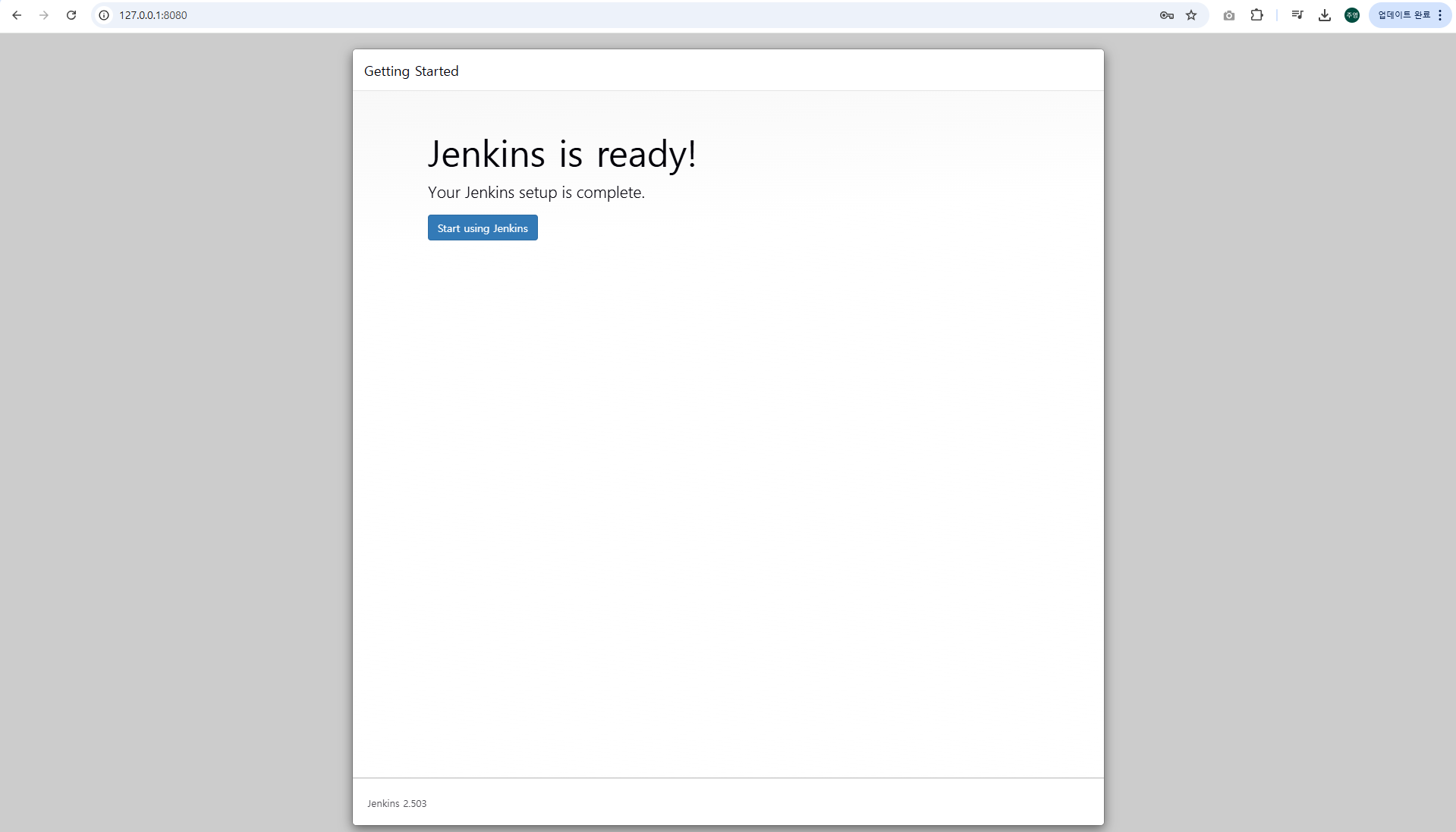The image size is (1456, 832).
Task: Click the 업데이트 완료 update button
Action: tap(1404, 15)
